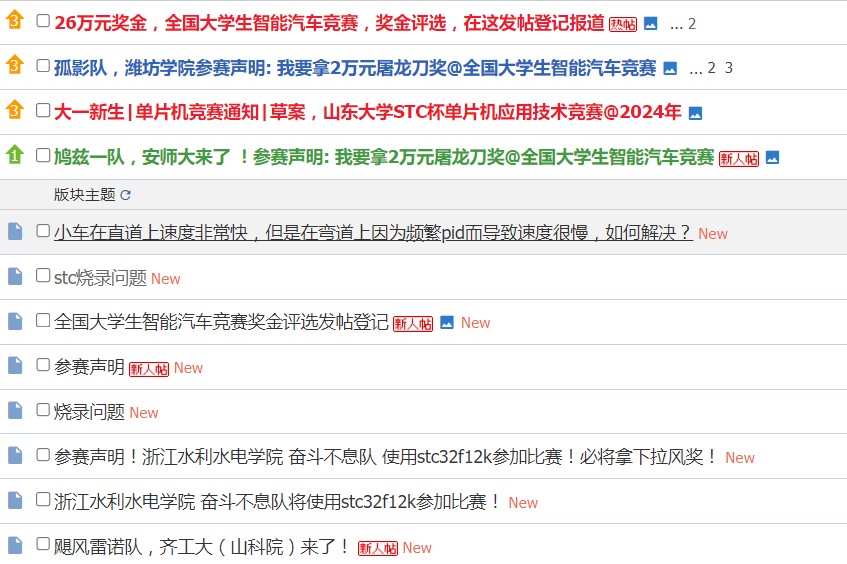Refresh the list with the 版块主题 refresh icon
Screen dimensions: 847x564
click(125, 195)
